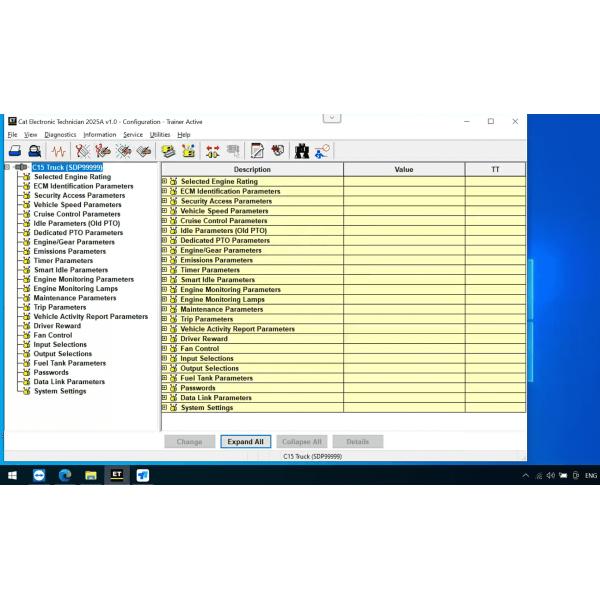The image size is (600, 600).
Task: Click the print icon in toolbar
Action: [x=14, y=151]
